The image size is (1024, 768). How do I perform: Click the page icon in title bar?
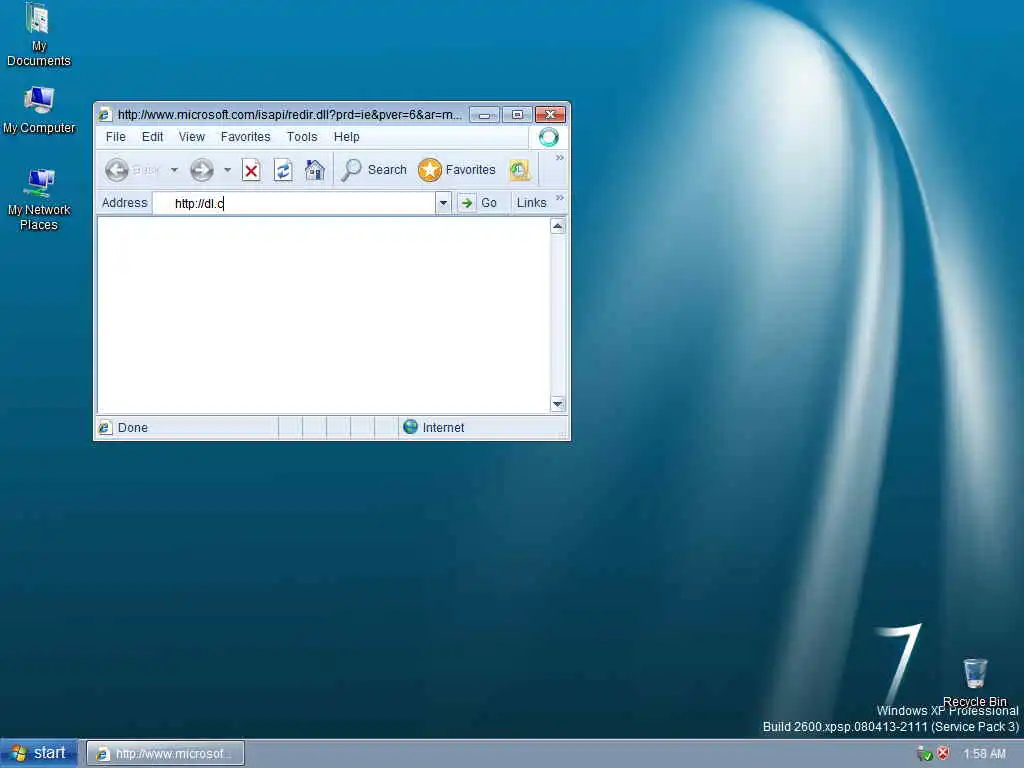[104, 115]
